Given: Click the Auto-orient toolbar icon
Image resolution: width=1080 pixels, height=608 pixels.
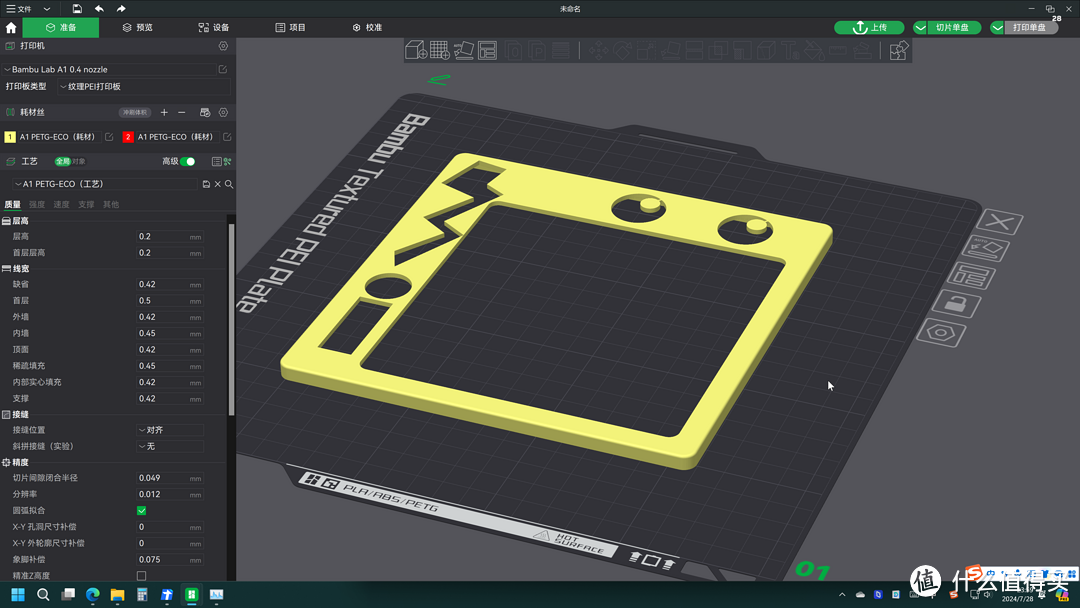Looking at the screenshot, I should (464, 50).
